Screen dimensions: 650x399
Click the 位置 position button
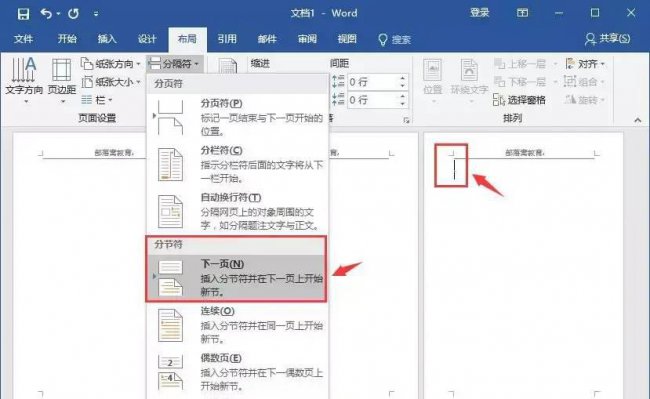pos(432,81)
